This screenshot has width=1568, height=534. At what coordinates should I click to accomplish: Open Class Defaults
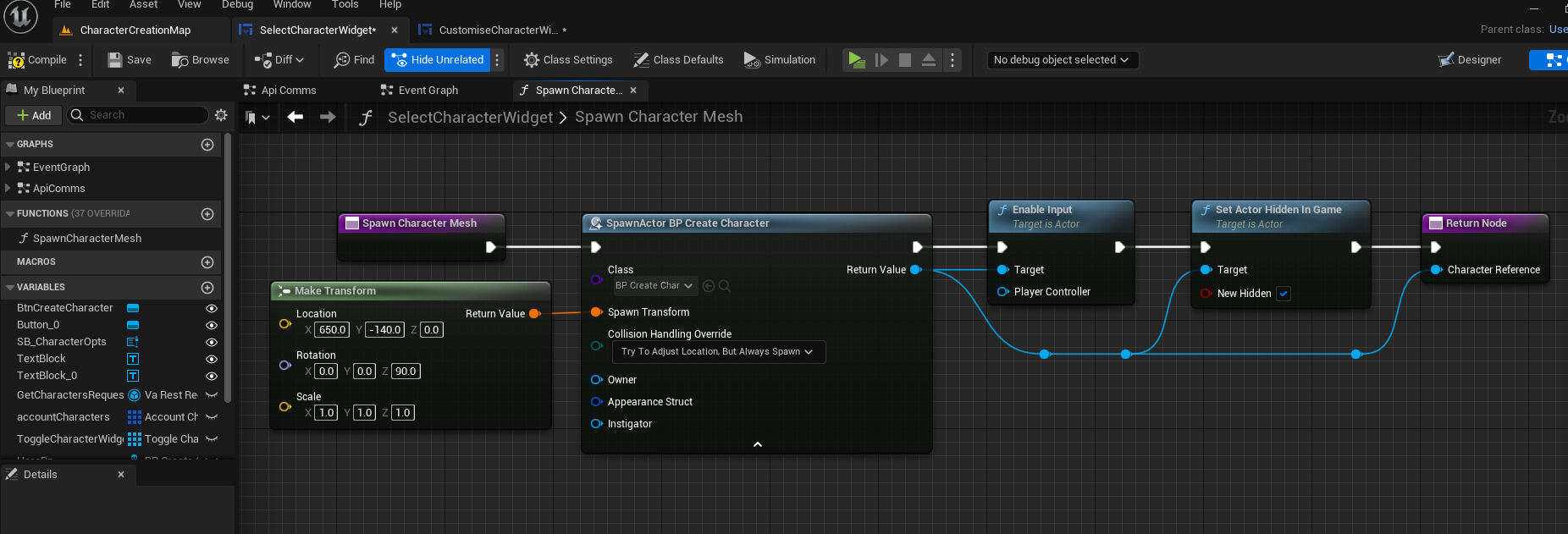678,60
